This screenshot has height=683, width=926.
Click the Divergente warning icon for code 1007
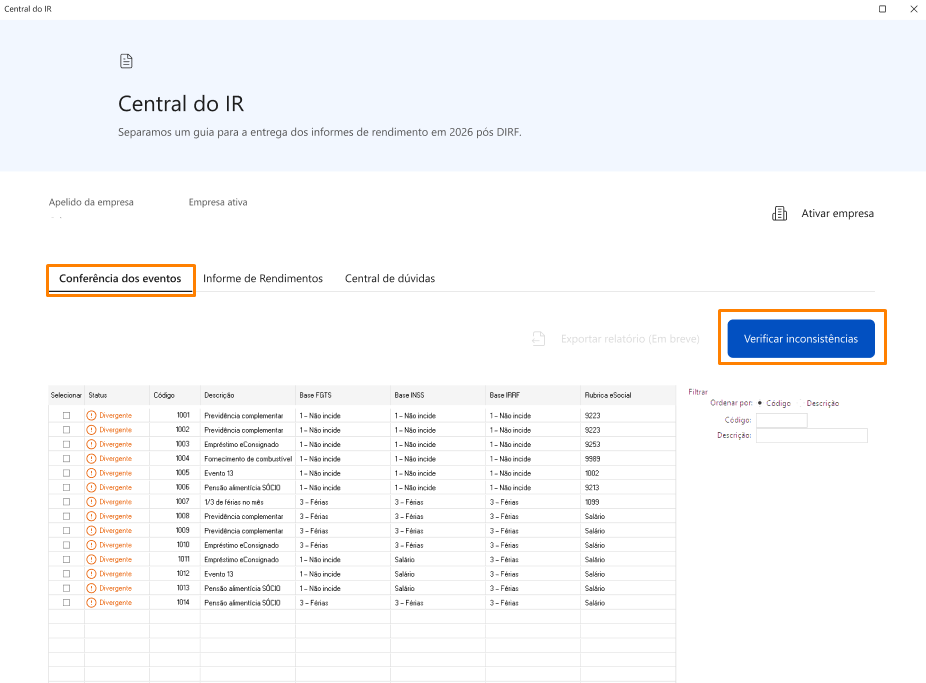click(x=92, y=502)
